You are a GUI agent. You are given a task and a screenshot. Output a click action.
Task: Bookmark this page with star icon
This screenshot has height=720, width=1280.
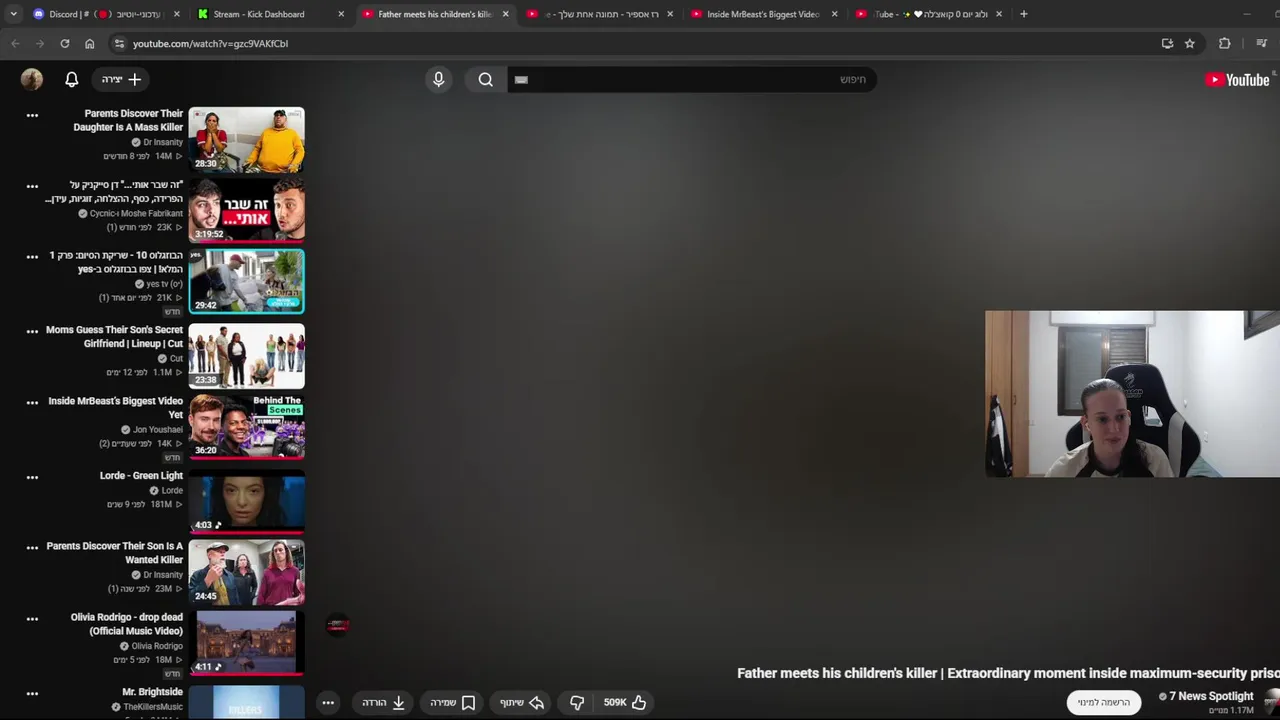click(1189, 44)
